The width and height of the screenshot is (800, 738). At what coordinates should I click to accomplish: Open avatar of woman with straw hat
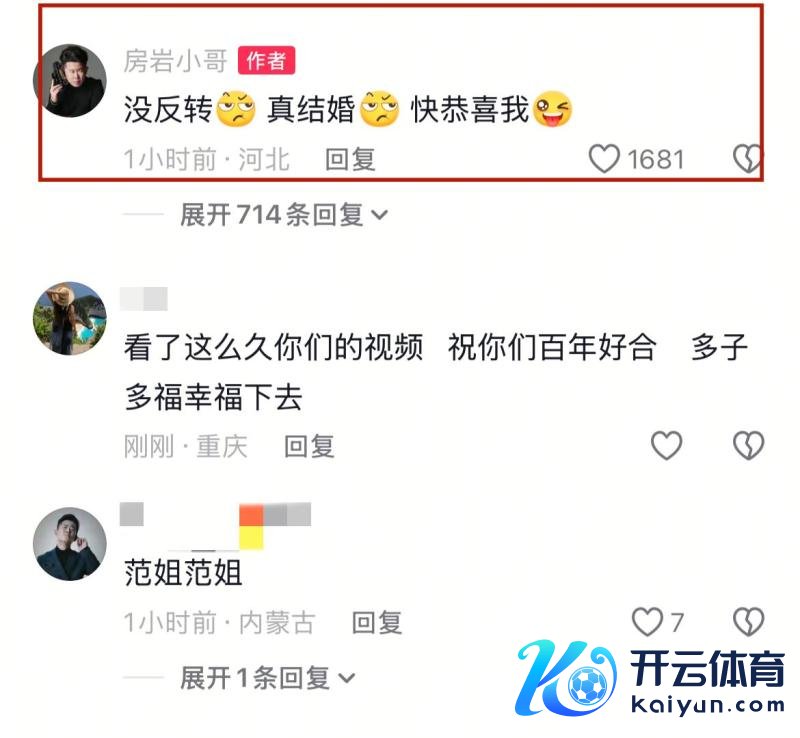click(70, 318)
